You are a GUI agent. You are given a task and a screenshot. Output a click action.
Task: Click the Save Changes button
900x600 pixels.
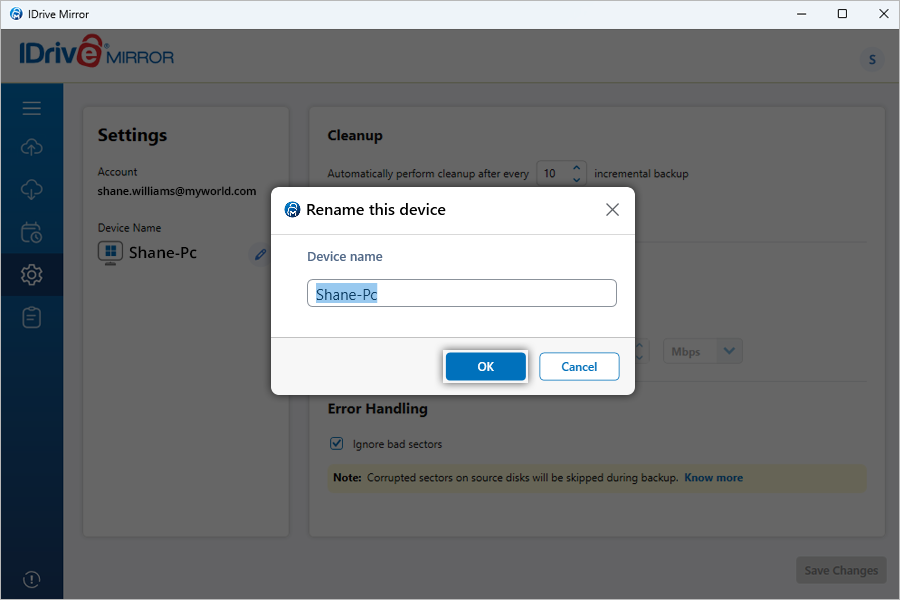[x=841, y=570]
